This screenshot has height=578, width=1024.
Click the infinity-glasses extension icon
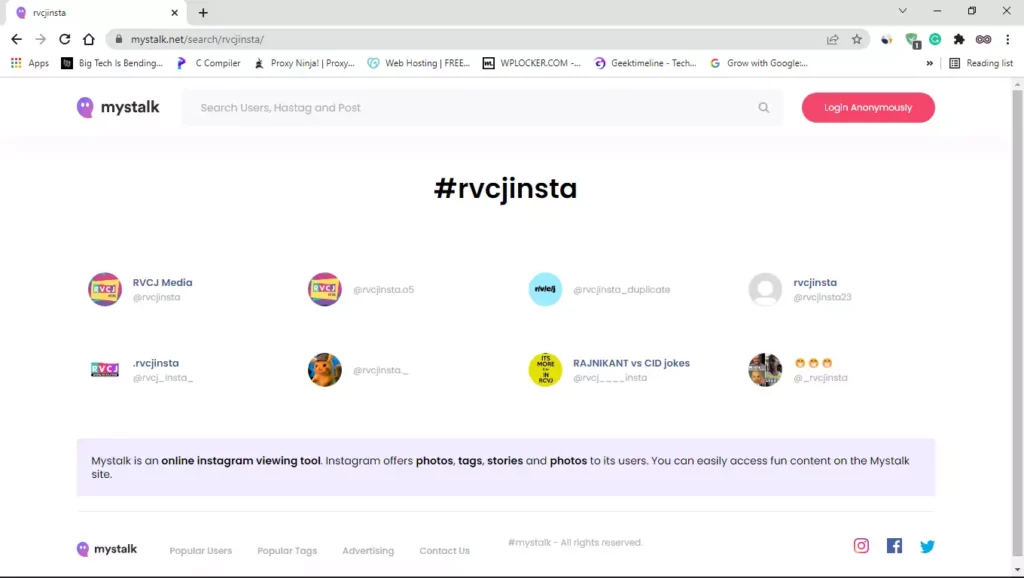tap(983, 39)
